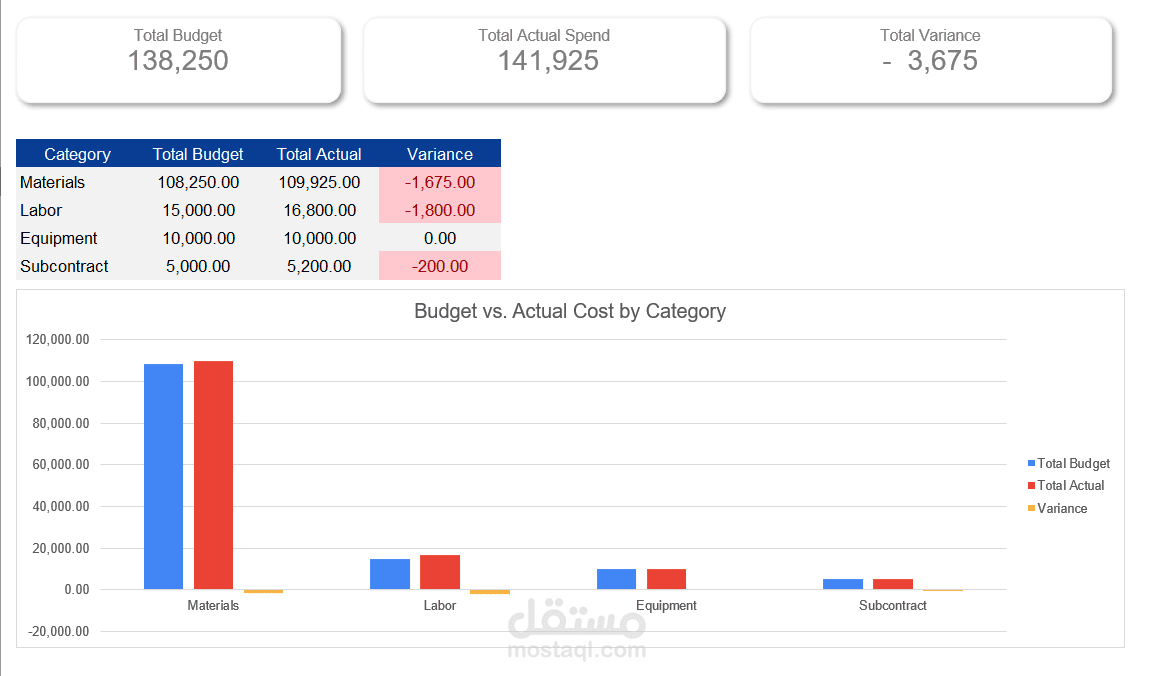Select the blue Equipment budget bar
Screen dimensions: 1154x676
tap(617, 579)
